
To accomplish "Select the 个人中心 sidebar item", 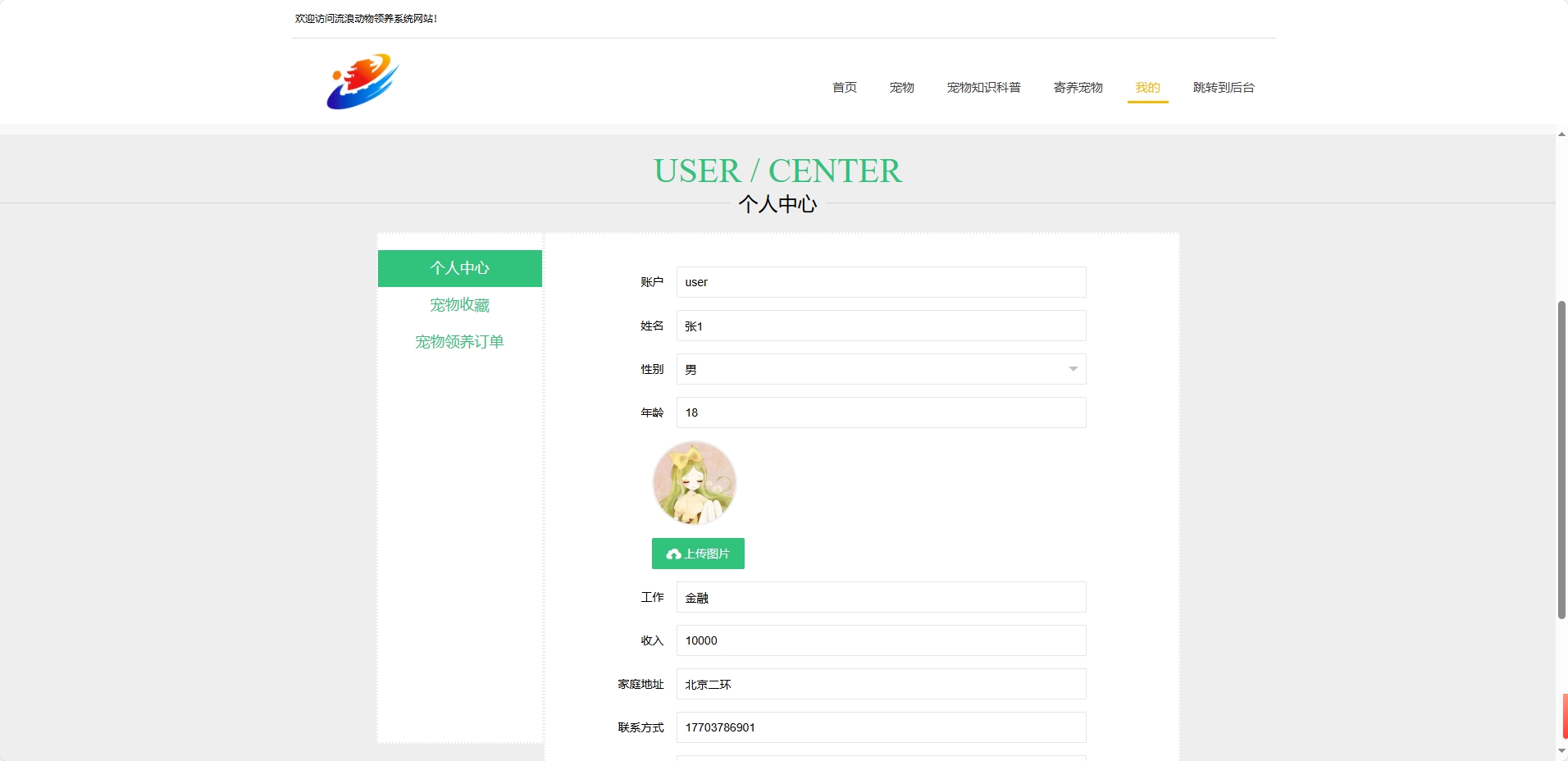I will 459,267.
